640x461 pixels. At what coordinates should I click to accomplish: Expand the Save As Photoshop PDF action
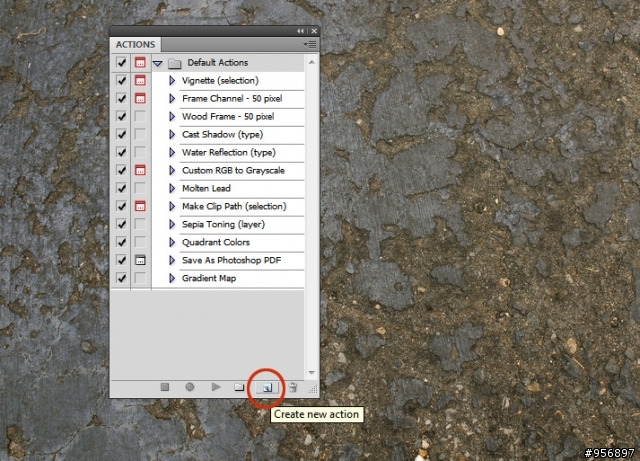(172, 261)
